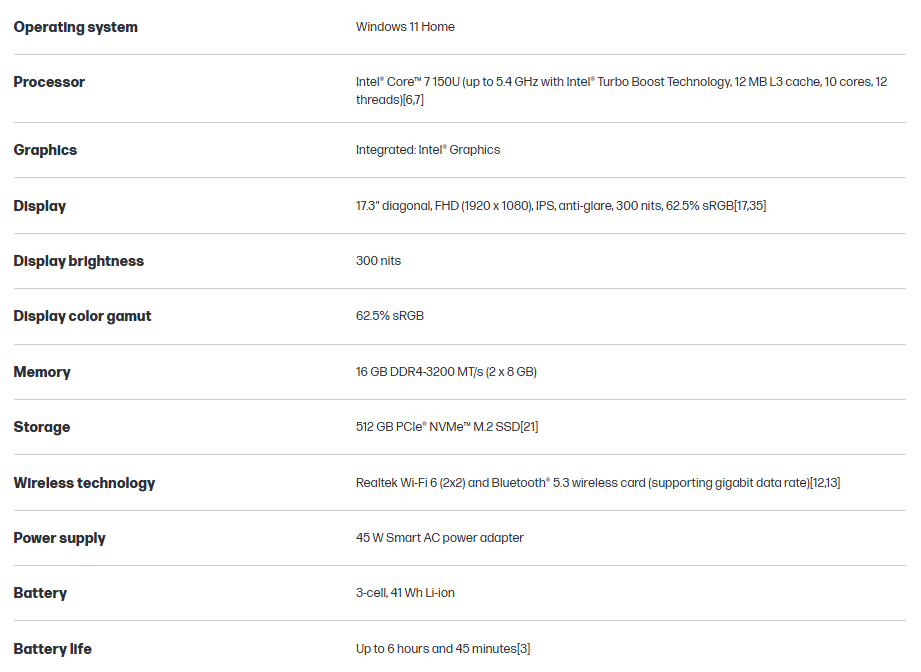
Task: Click the Display color gamut label
Action: [x=82, y=316]
